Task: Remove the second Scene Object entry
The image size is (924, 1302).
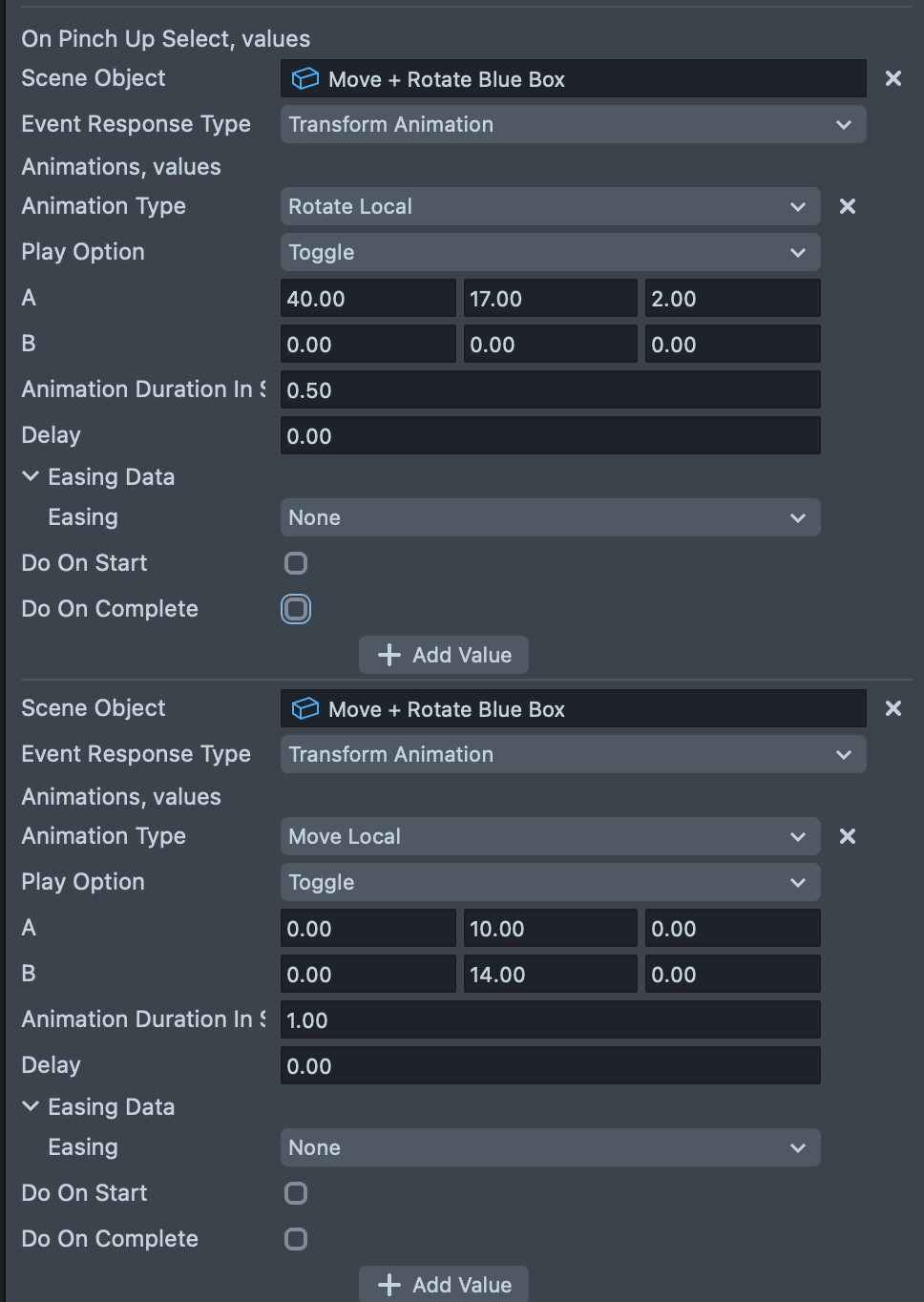Action: (892, 708)
